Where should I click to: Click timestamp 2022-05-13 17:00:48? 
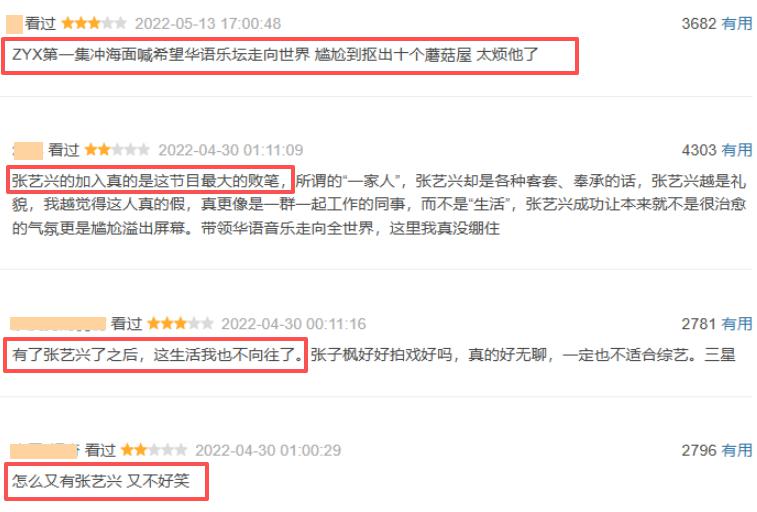[208, 24]
